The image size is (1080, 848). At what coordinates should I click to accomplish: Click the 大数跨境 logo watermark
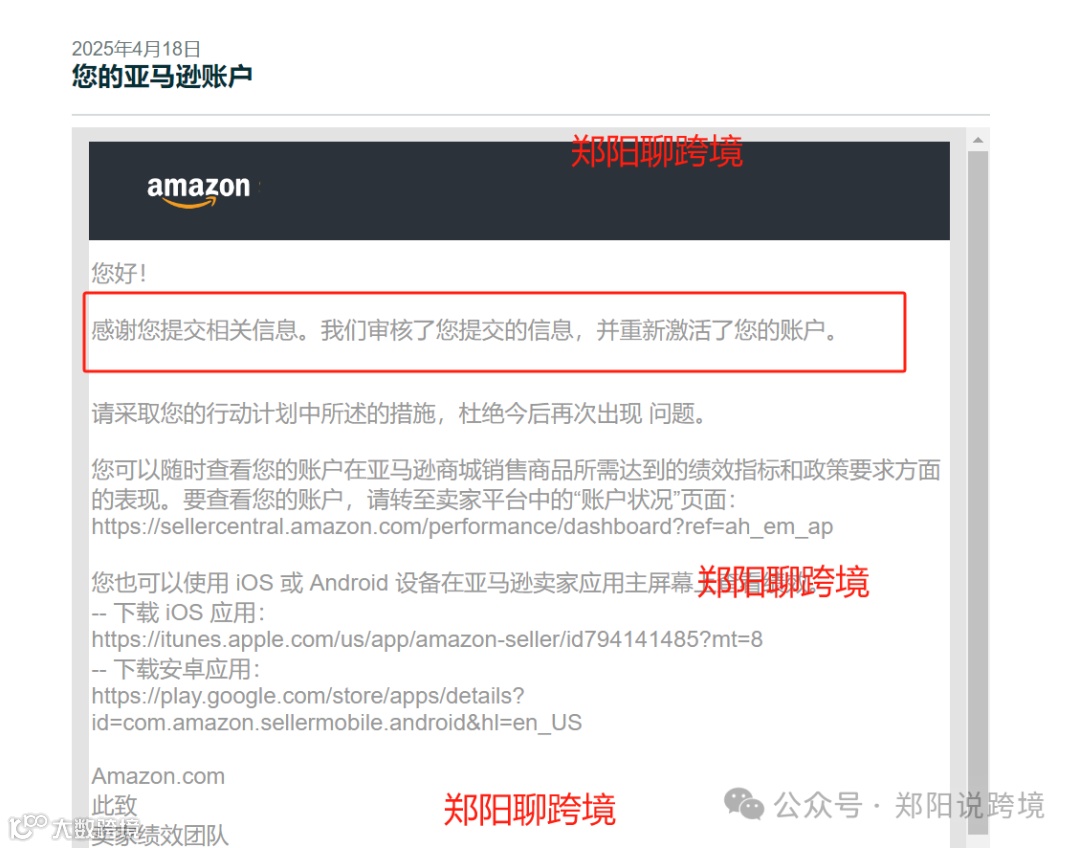click(74, 826)
